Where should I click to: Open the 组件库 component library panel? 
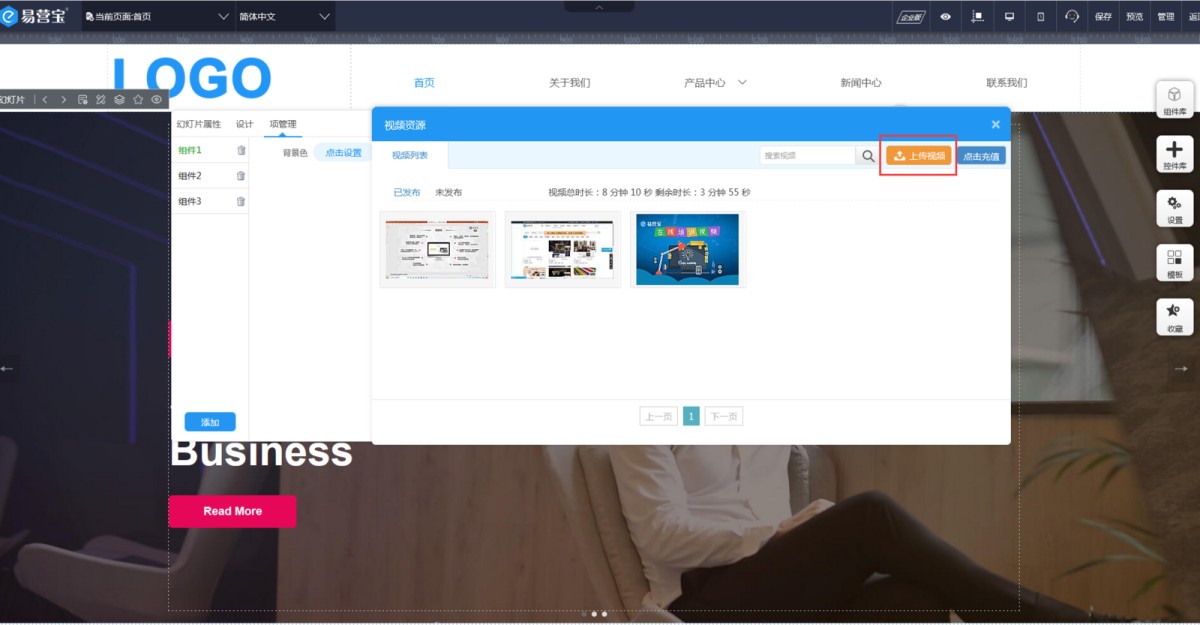(x=1174, y=100)
